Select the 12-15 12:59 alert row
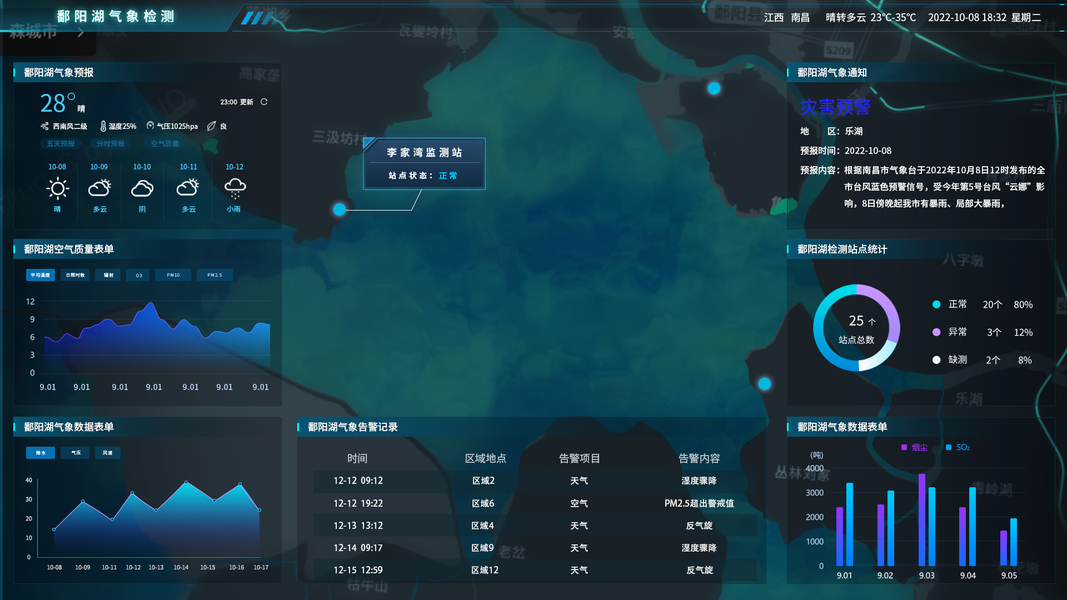1067x600 pixels. tap(535, 570)
